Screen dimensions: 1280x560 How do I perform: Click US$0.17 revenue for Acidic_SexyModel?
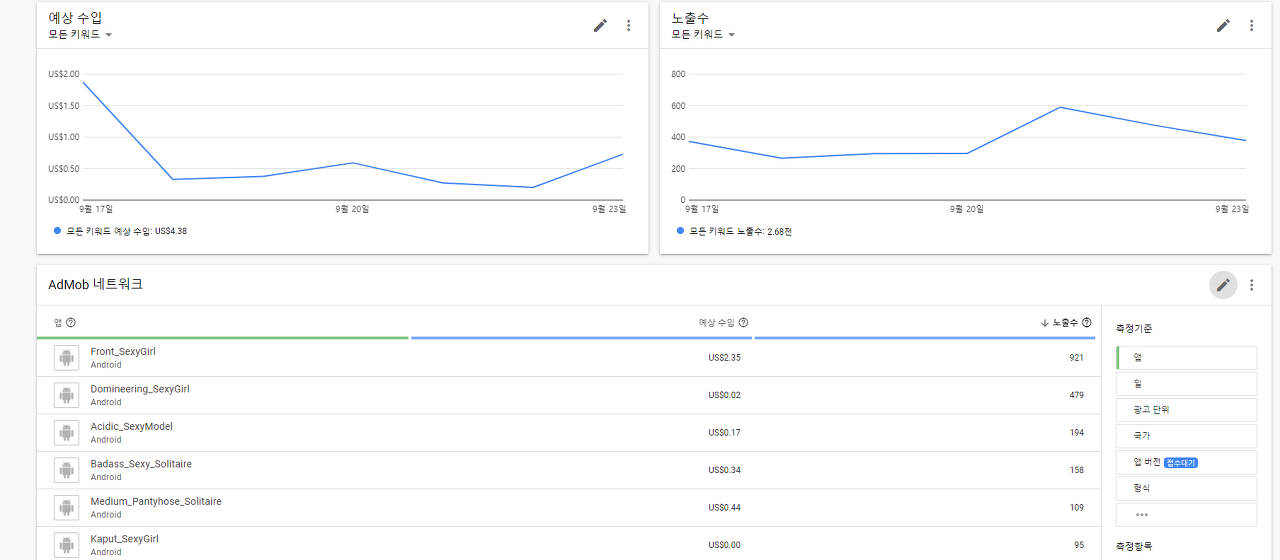(724, 433)
